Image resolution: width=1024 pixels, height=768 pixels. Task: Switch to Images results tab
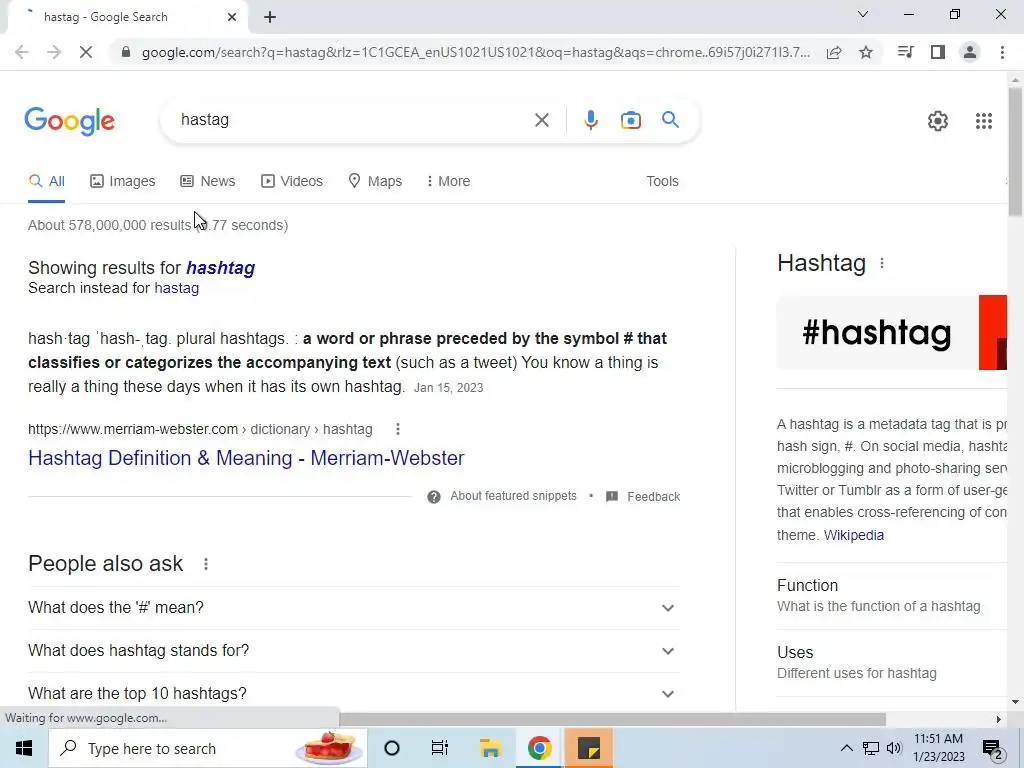[x=123, y=181]
